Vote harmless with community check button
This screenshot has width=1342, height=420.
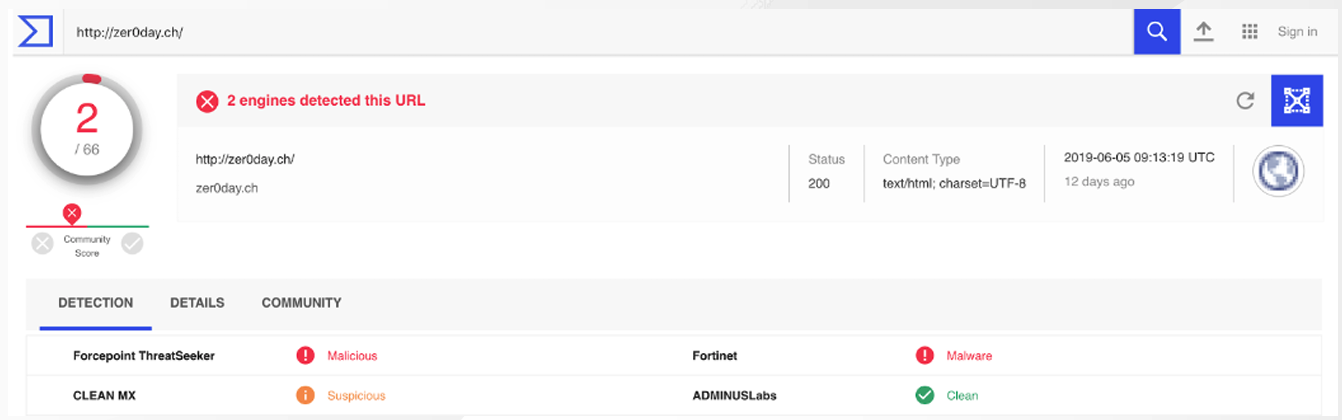click(132, 244)
